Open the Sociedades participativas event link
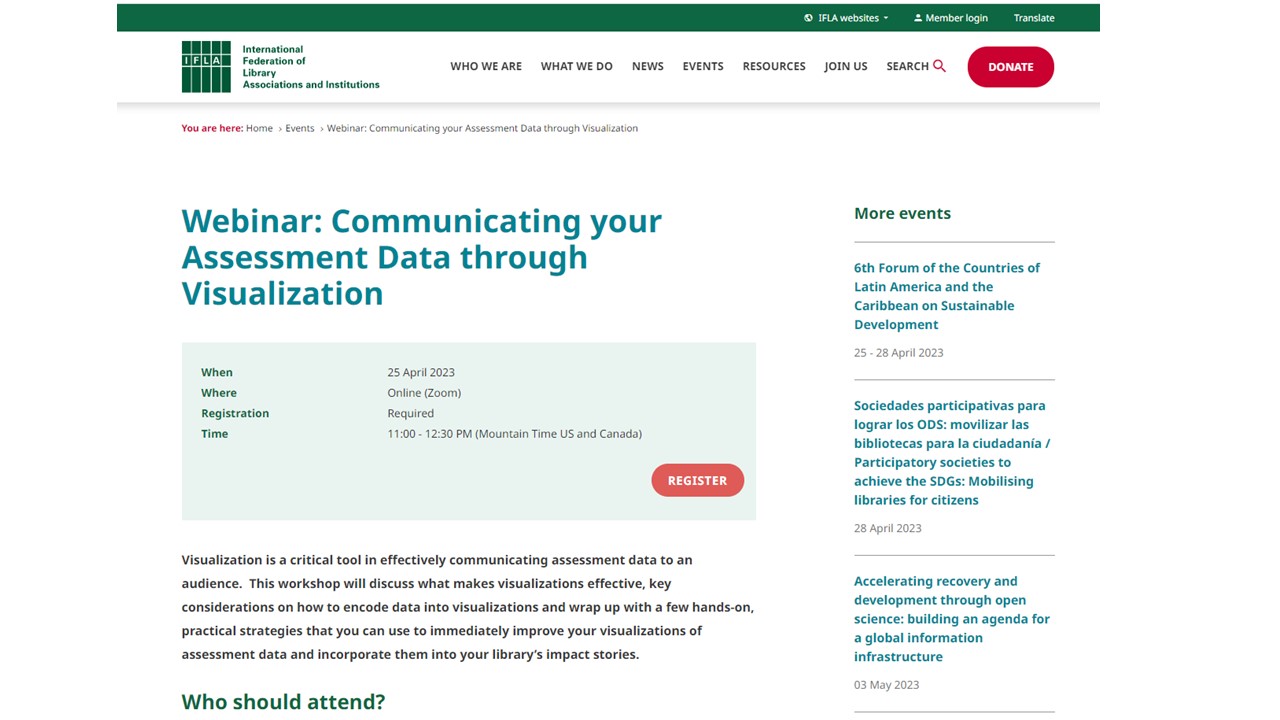The image size is (1280, 720). [952, 452]
